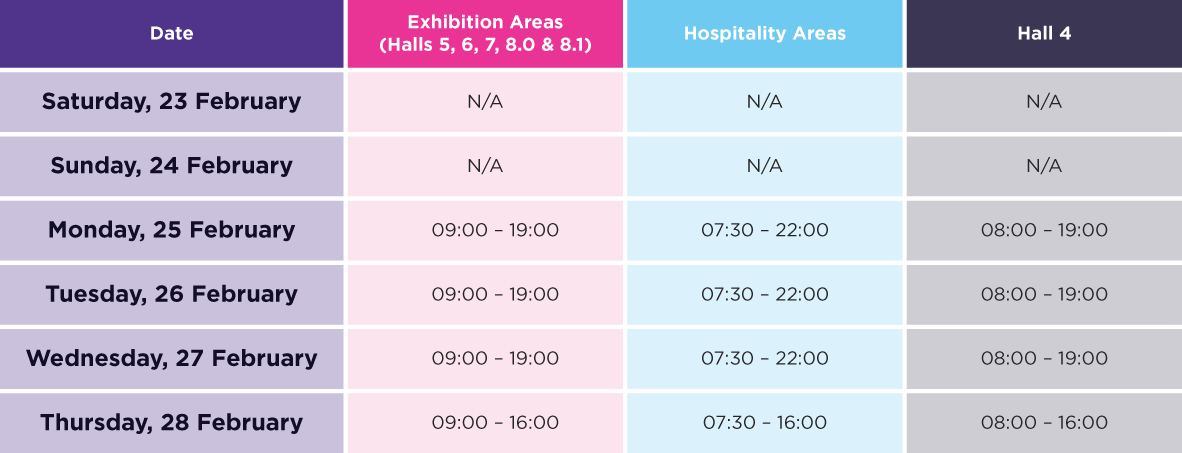Click Thursday's Exhibition Areas 09:00 – 16:00 cell
1182x453 pixels.
[485, 422]
